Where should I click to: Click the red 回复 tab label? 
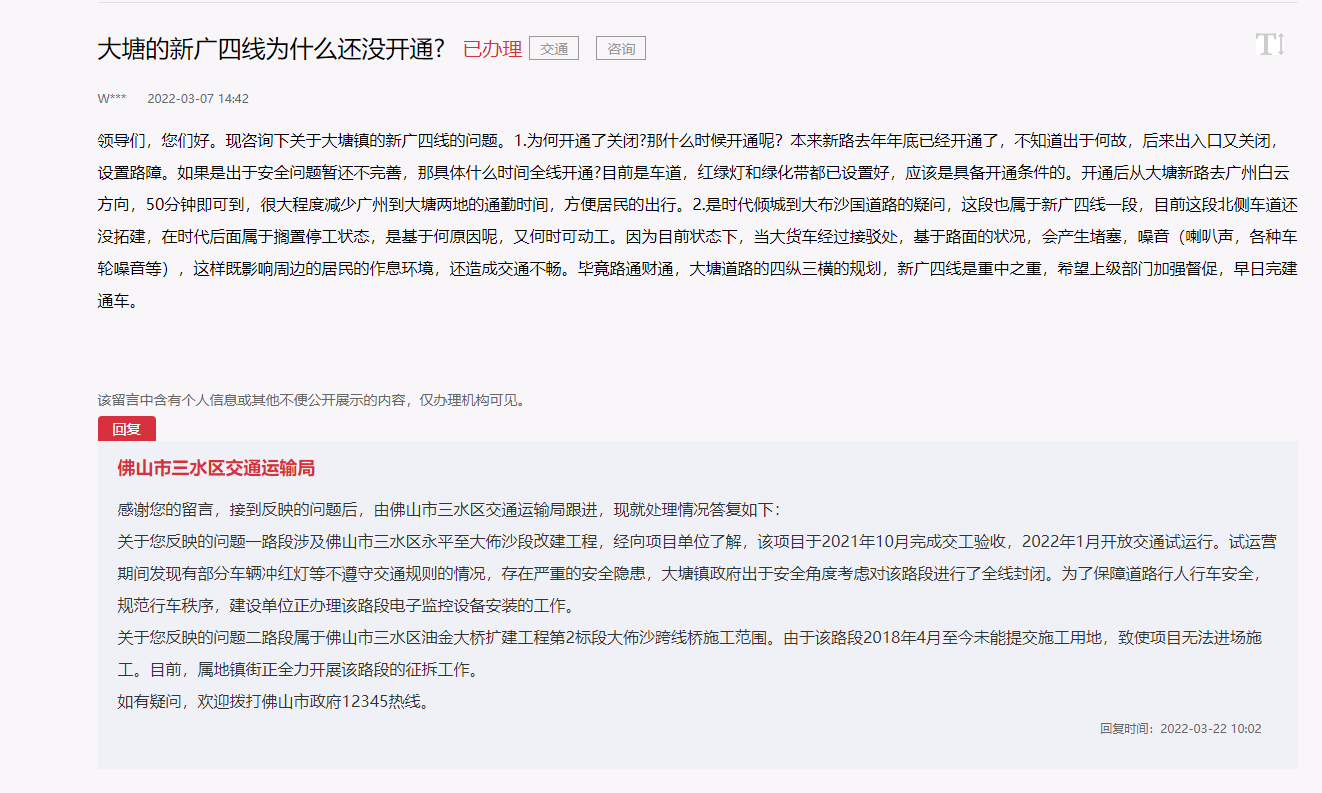click(x=127, y=429)
